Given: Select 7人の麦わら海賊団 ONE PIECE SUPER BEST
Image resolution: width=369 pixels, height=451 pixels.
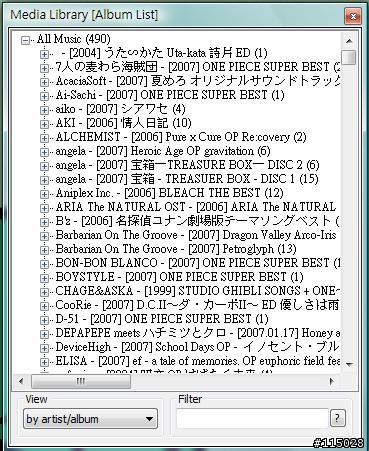Looking at the screenshot, I should click(x=198, y=67).
